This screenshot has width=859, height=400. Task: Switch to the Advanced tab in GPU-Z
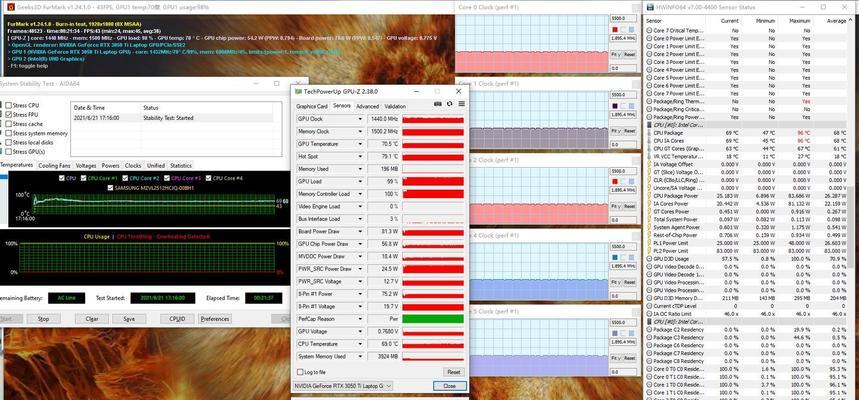tap(368, 106)
